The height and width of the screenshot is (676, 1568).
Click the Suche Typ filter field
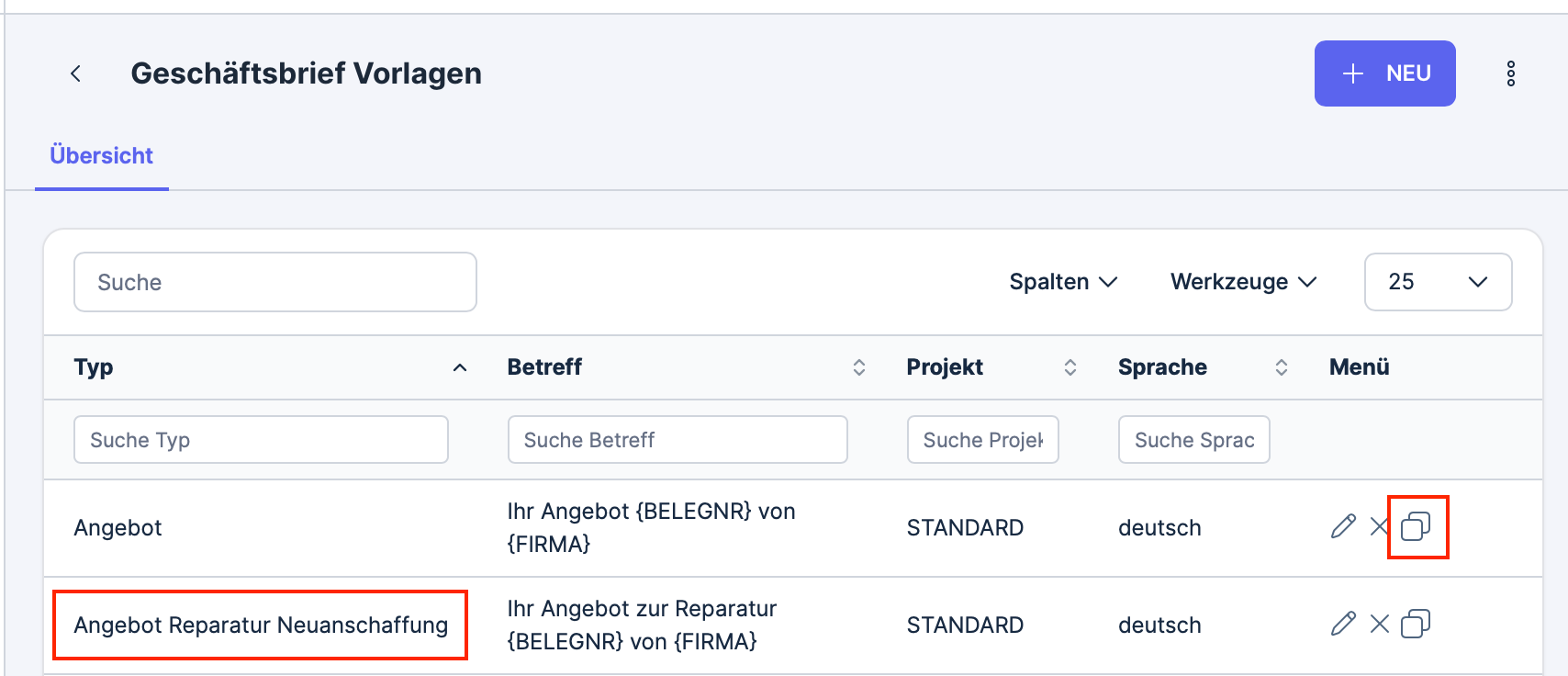click(x=261, y=440)
